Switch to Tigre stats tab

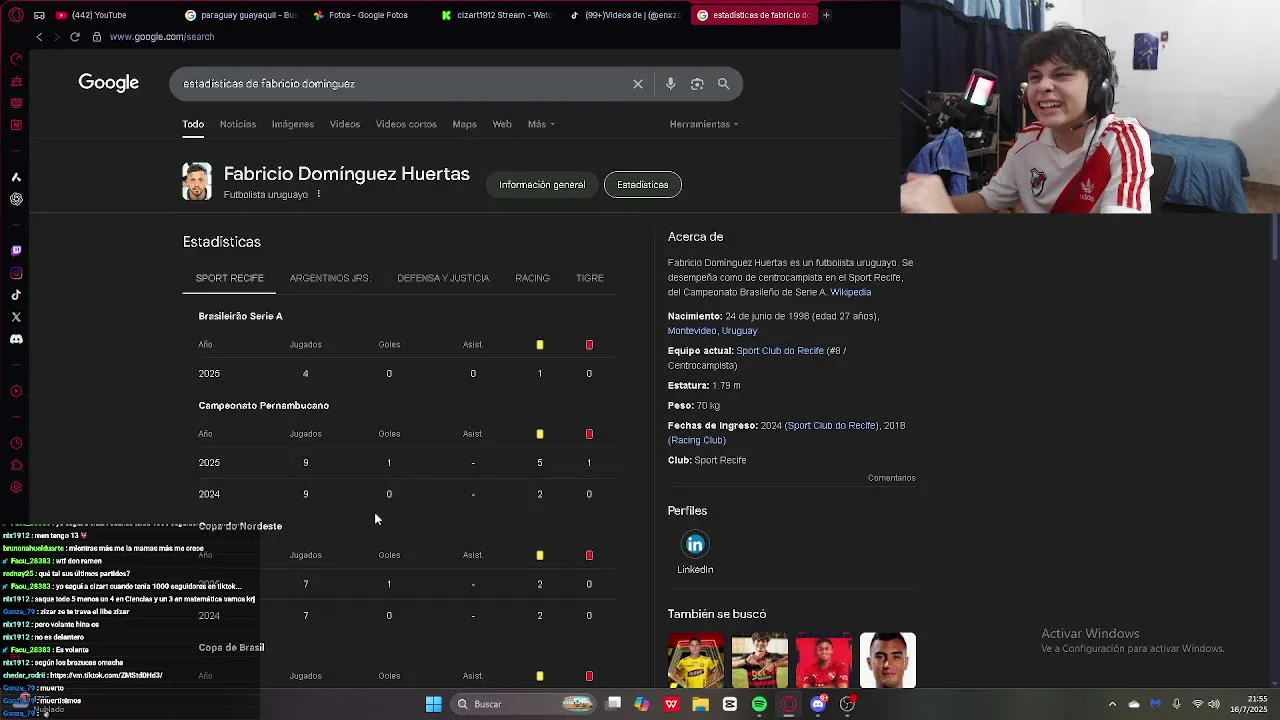click(x=589, y=278)
